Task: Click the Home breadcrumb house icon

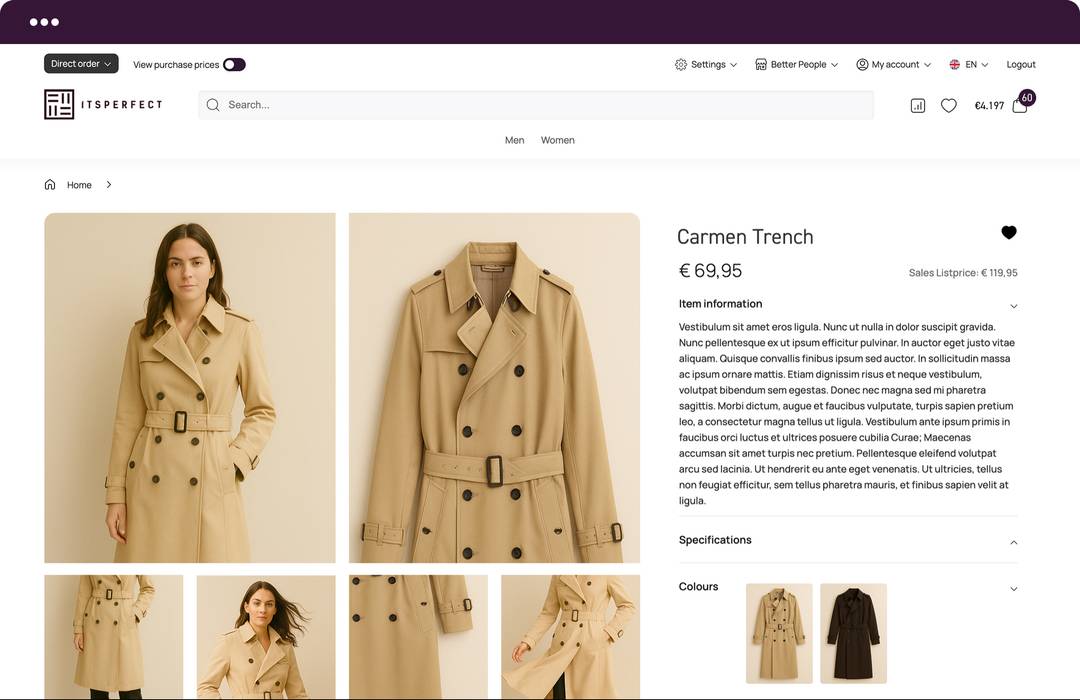Action: (50, 184)
